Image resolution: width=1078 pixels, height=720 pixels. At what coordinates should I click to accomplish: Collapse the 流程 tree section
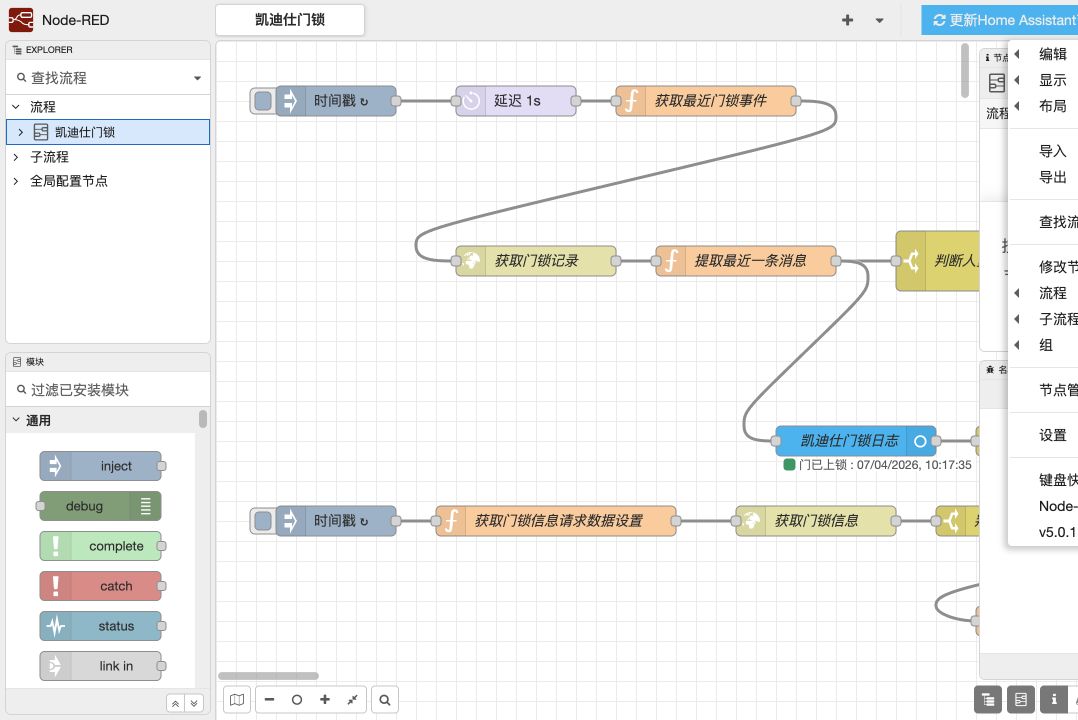16,107
